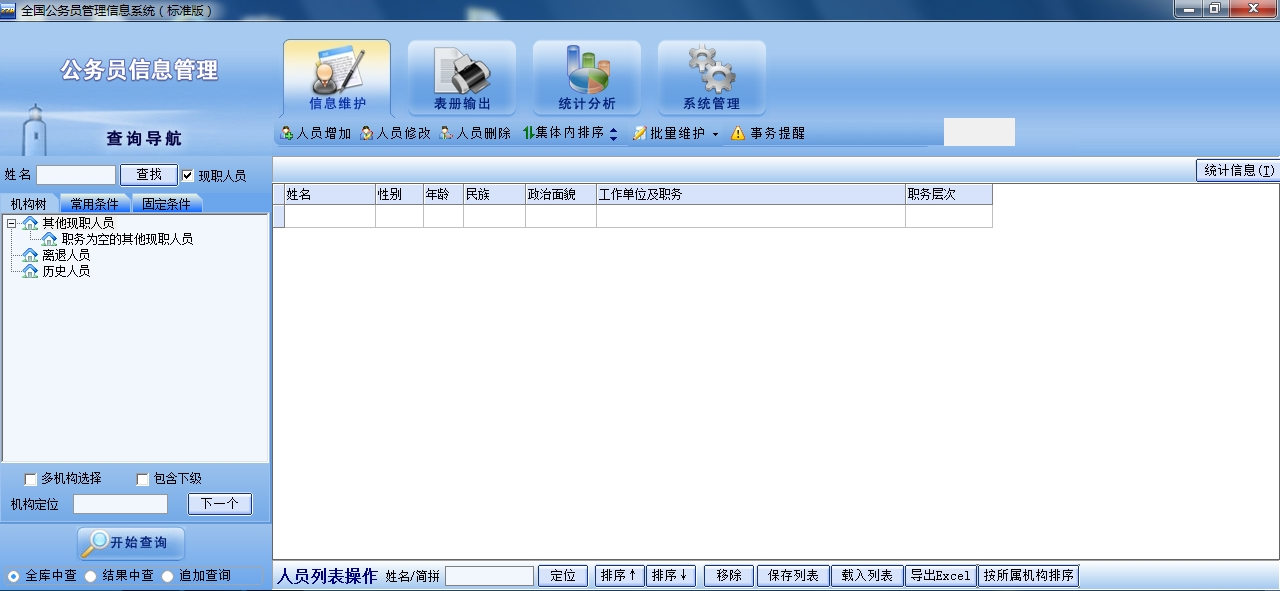Click the 人员修改 toolbar button
Screen dimensions: 1280x591
point(395,133)
